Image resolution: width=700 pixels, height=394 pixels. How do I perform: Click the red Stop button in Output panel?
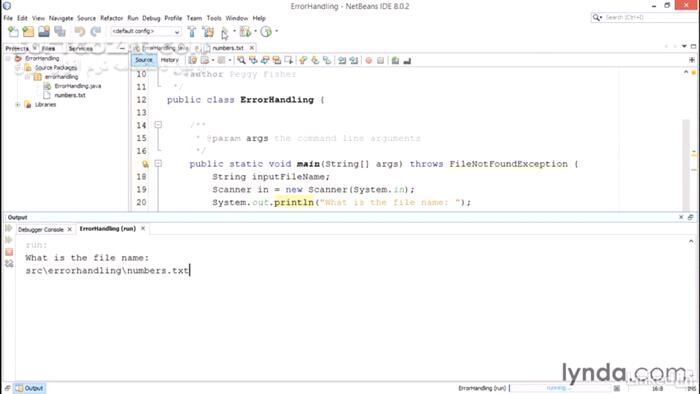9,252
